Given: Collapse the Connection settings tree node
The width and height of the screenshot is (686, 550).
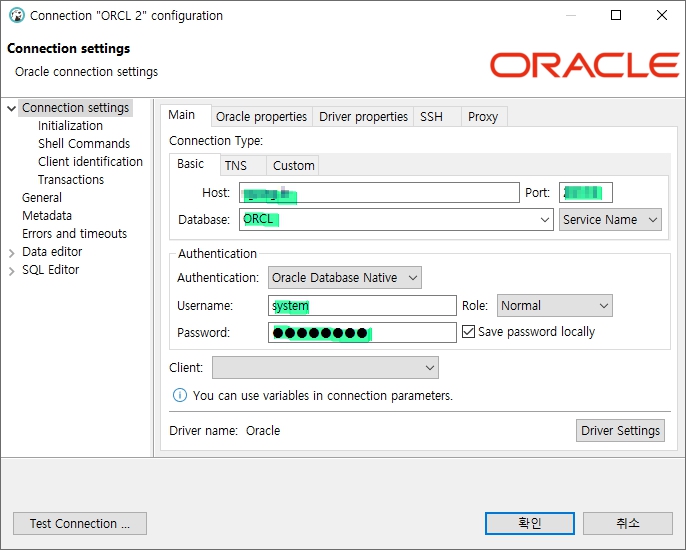Looking at the screenshot, I should point(12,108).
